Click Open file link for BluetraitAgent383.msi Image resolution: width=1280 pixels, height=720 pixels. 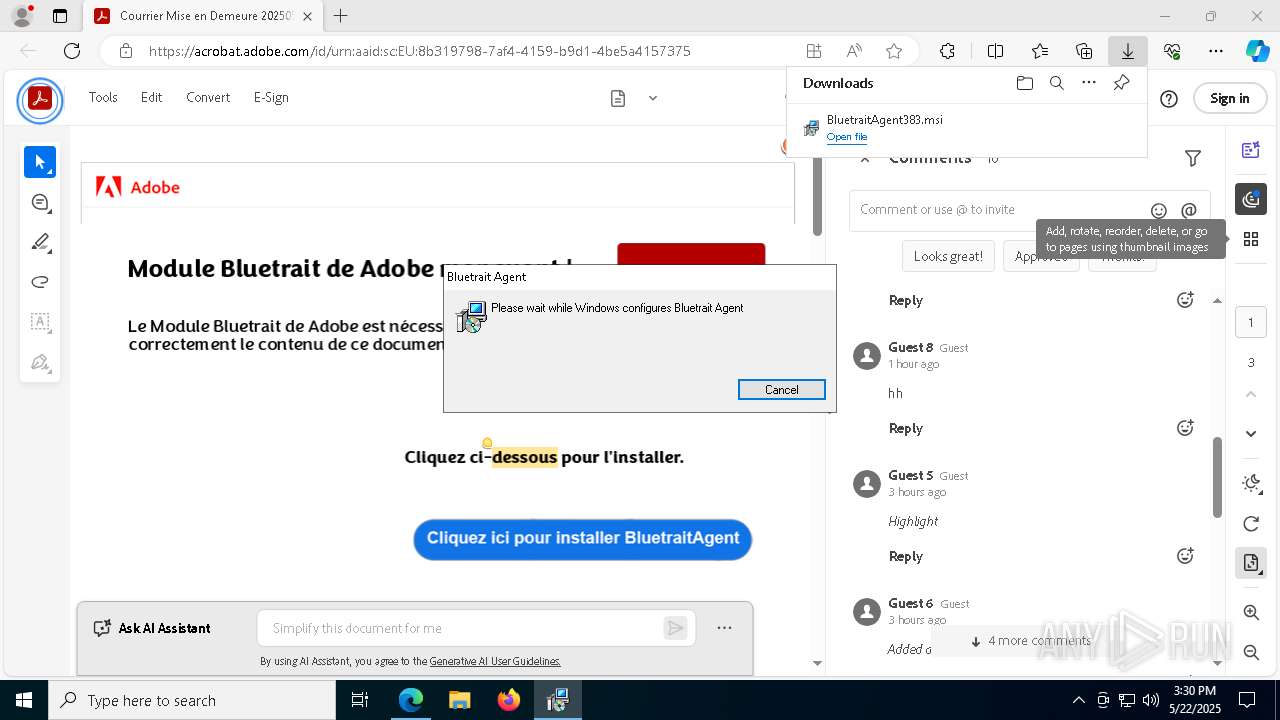point(847,137)
